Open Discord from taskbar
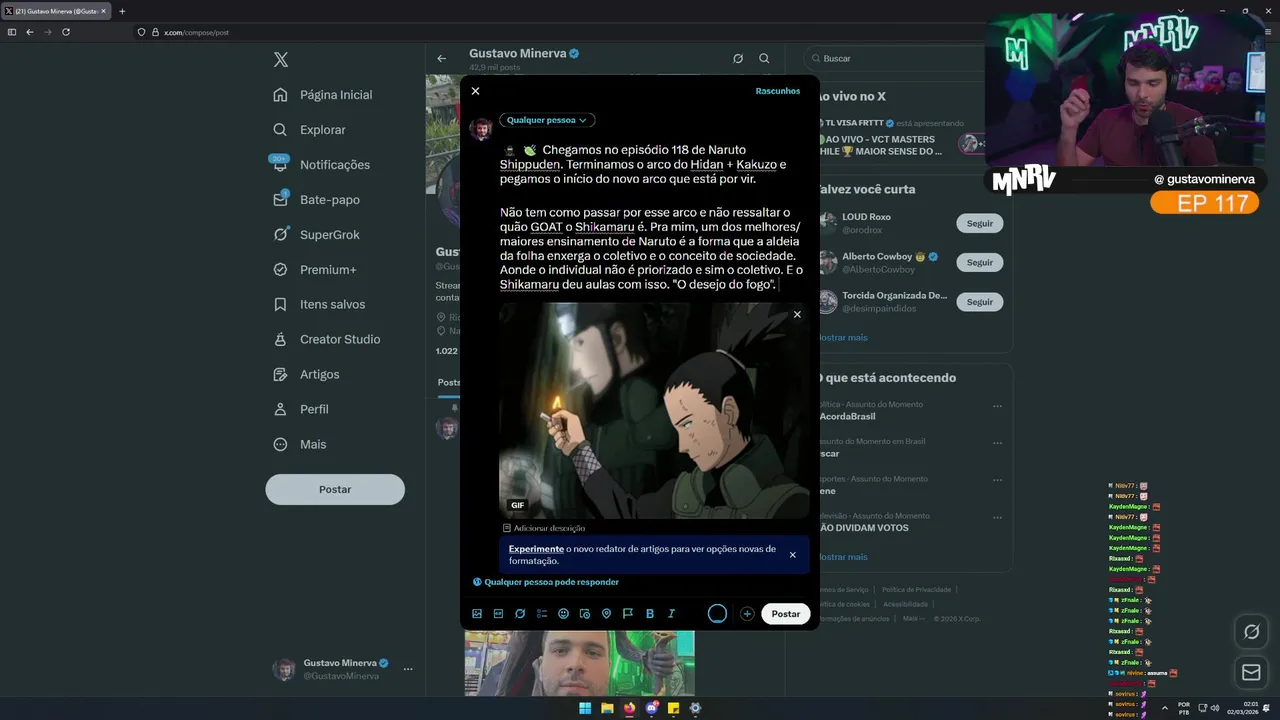Screen dimensions: 1280x720 tap(651, 708)
